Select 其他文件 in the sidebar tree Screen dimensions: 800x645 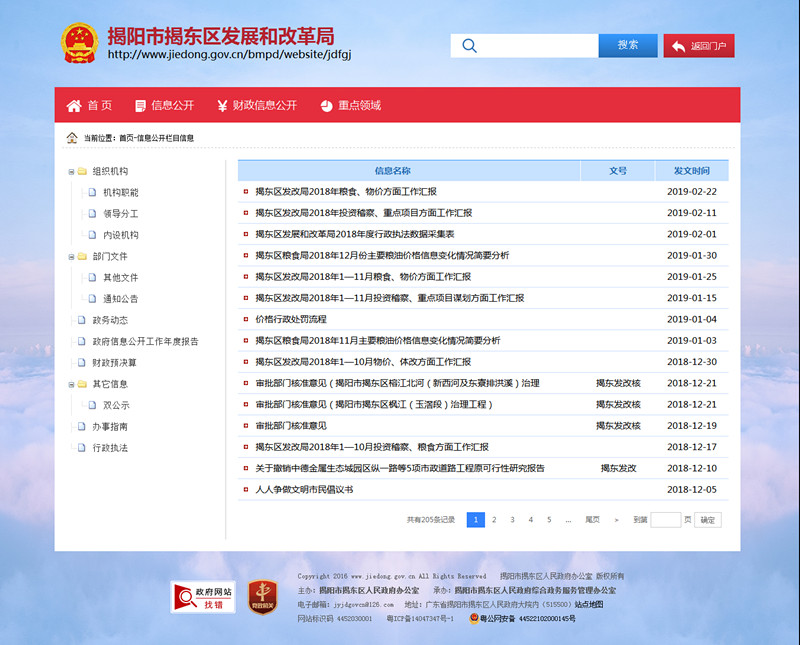(x=121, y=278)
